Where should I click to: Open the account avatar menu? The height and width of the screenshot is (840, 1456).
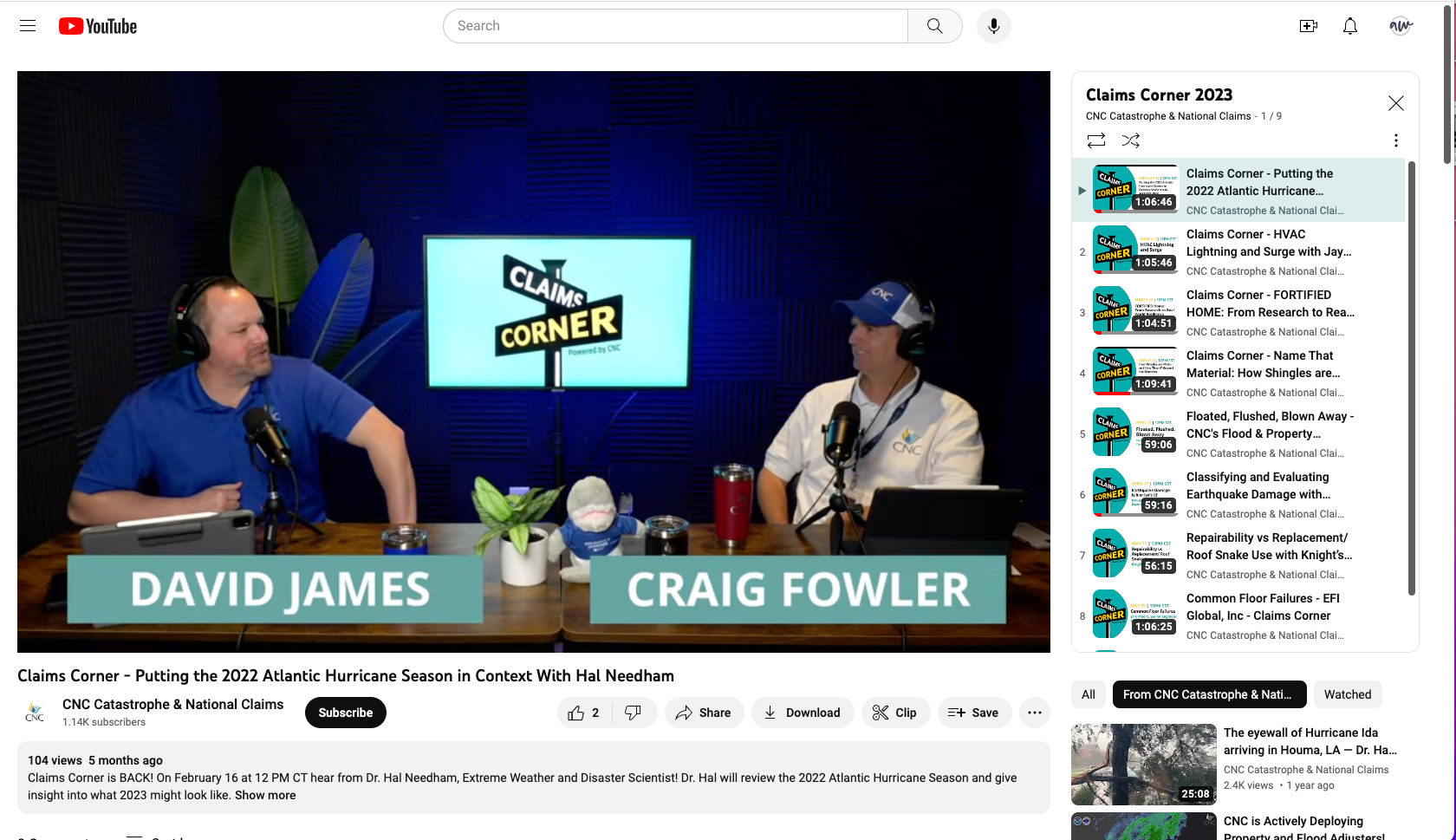click(x=1401, y=26)
